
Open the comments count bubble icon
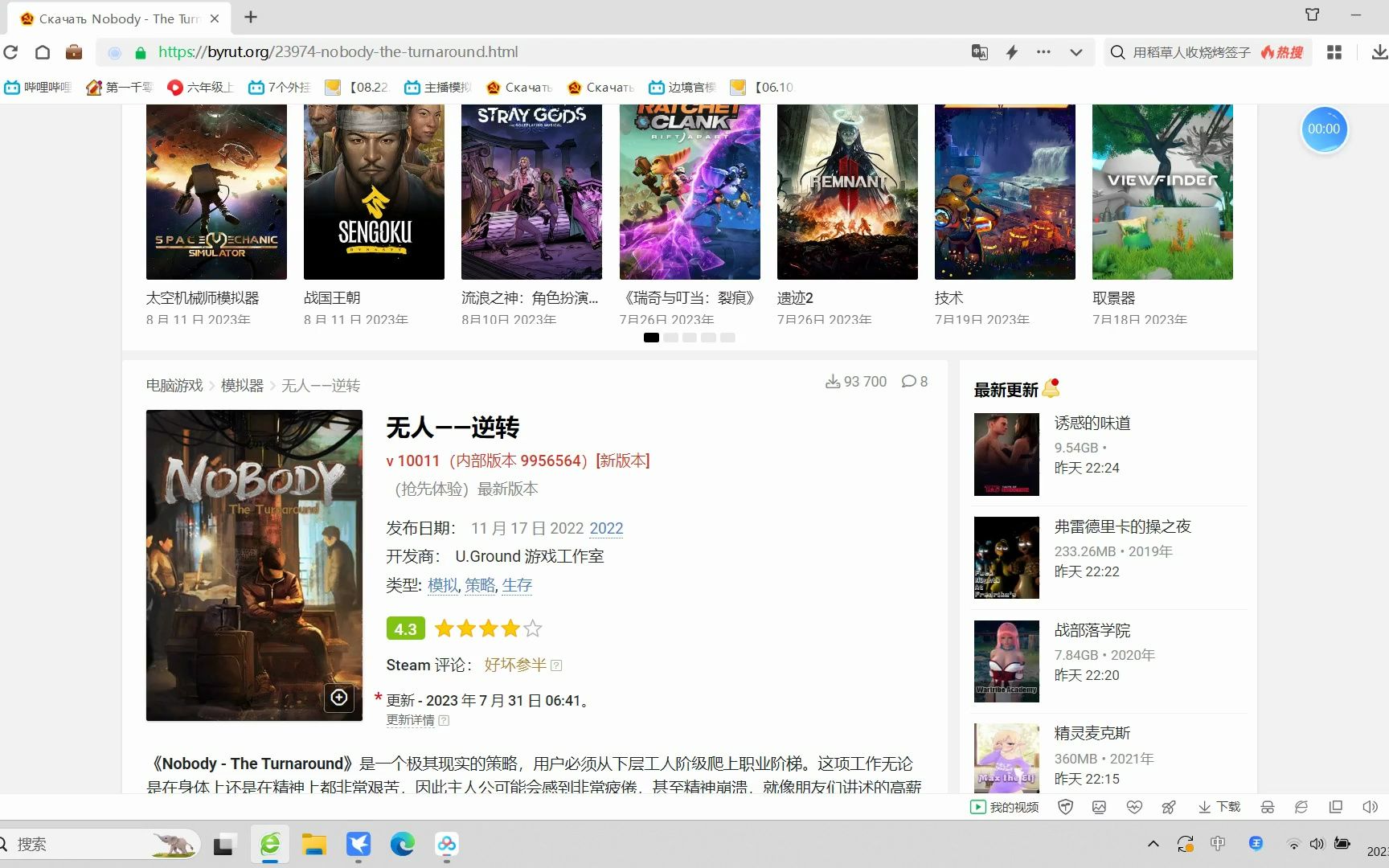click(908, 382)
